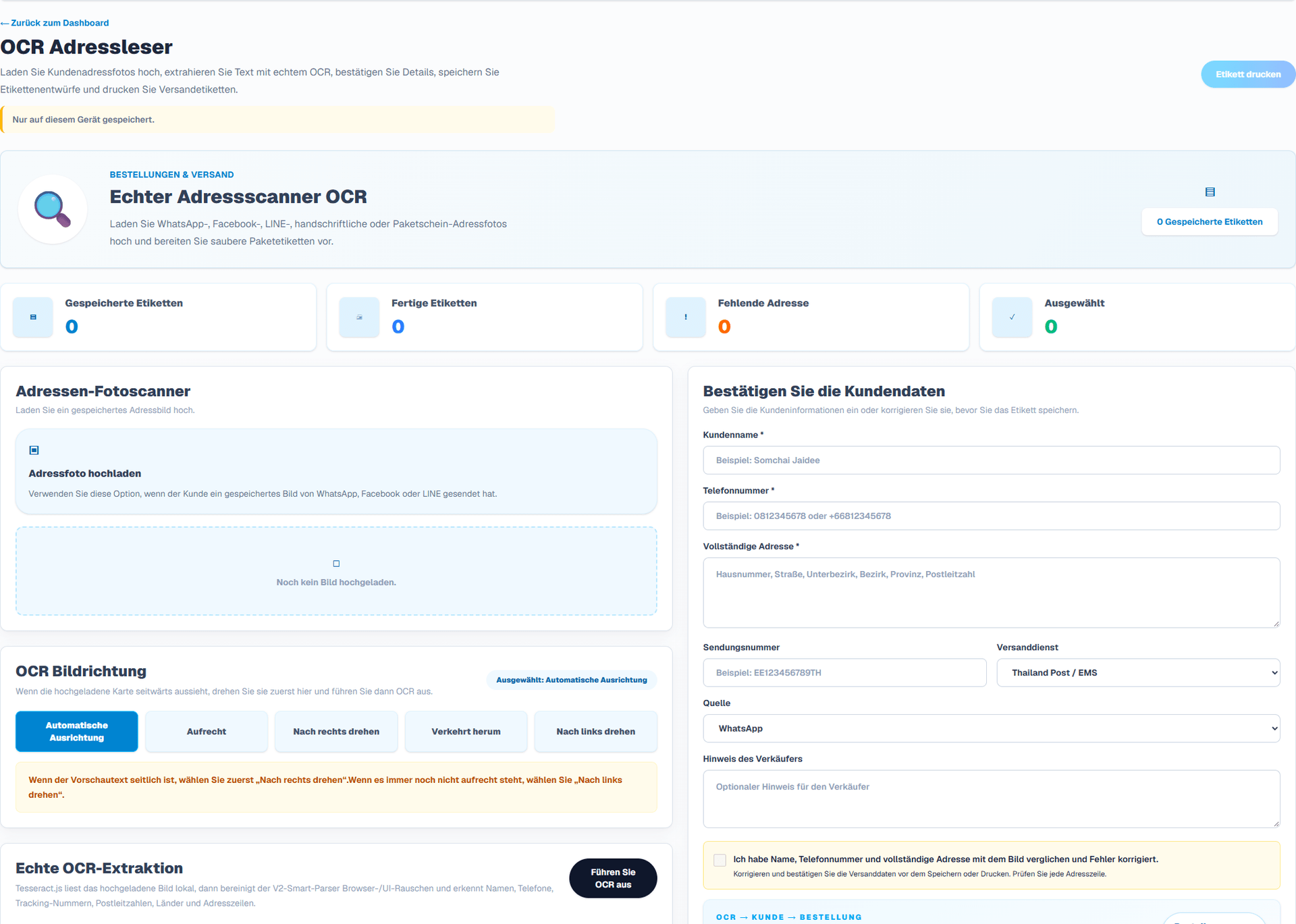Click the Adressfoto hochladen image icon

point(34,450)
